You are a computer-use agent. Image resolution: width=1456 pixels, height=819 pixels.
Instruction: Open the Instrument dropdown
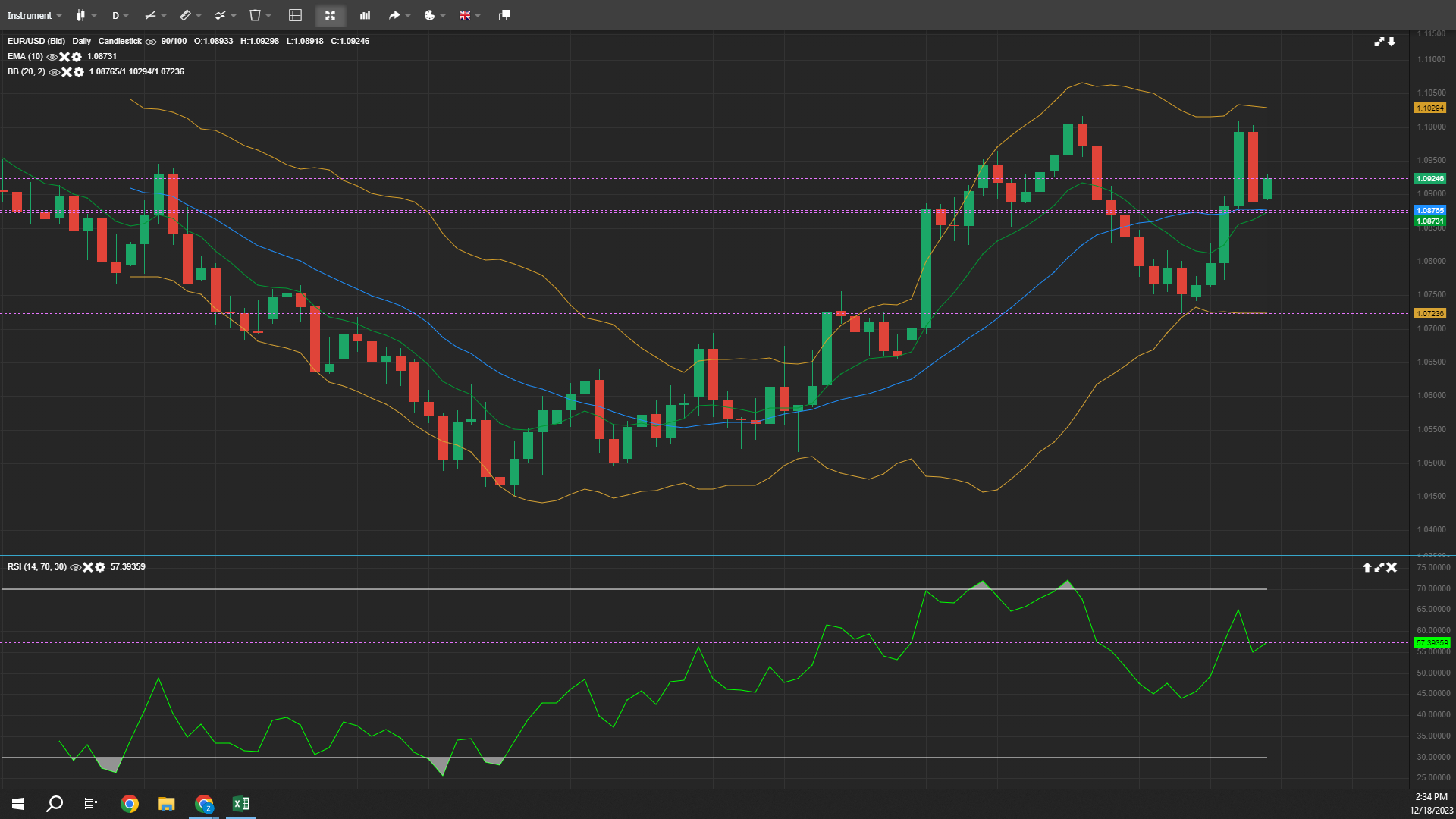(34, 15)
